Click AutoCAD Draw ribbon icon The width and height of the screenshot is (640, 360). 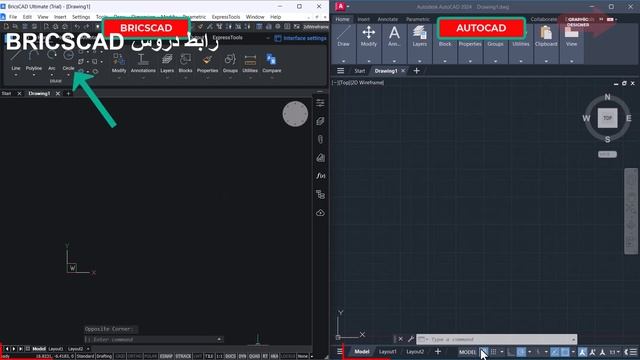coord(343,33)
